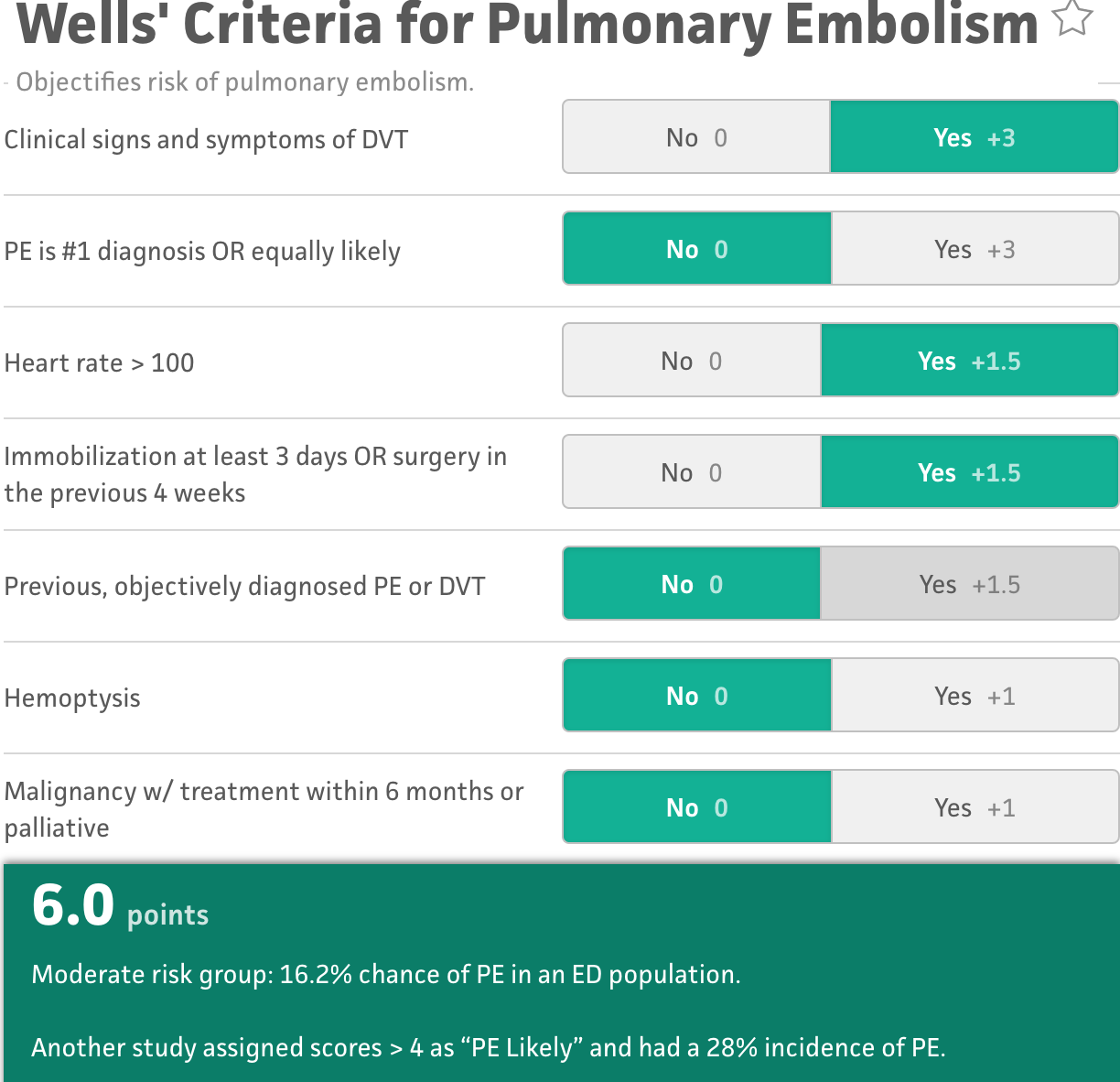Choose Yes +1 for malignancy with treatment

(x=975, y=807)
